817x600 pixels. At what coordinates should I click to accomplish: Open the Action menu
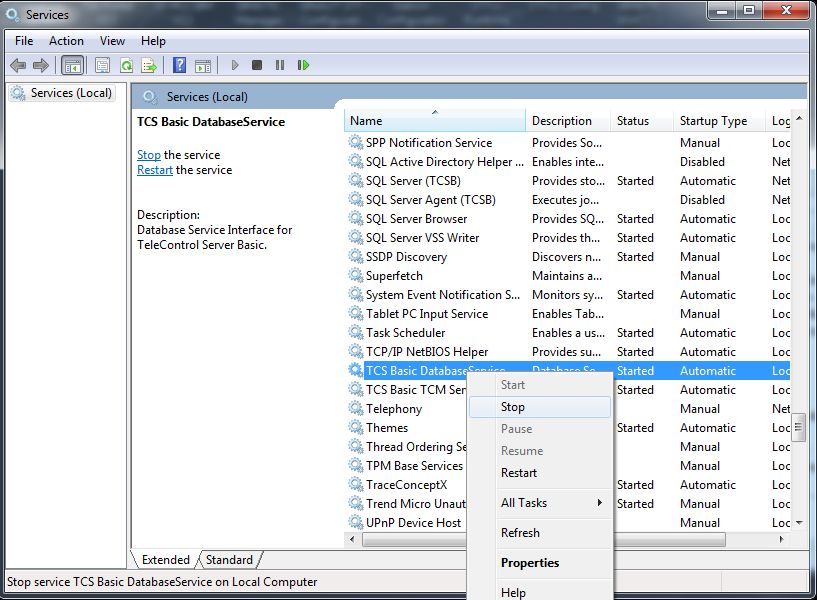(66, 41)
